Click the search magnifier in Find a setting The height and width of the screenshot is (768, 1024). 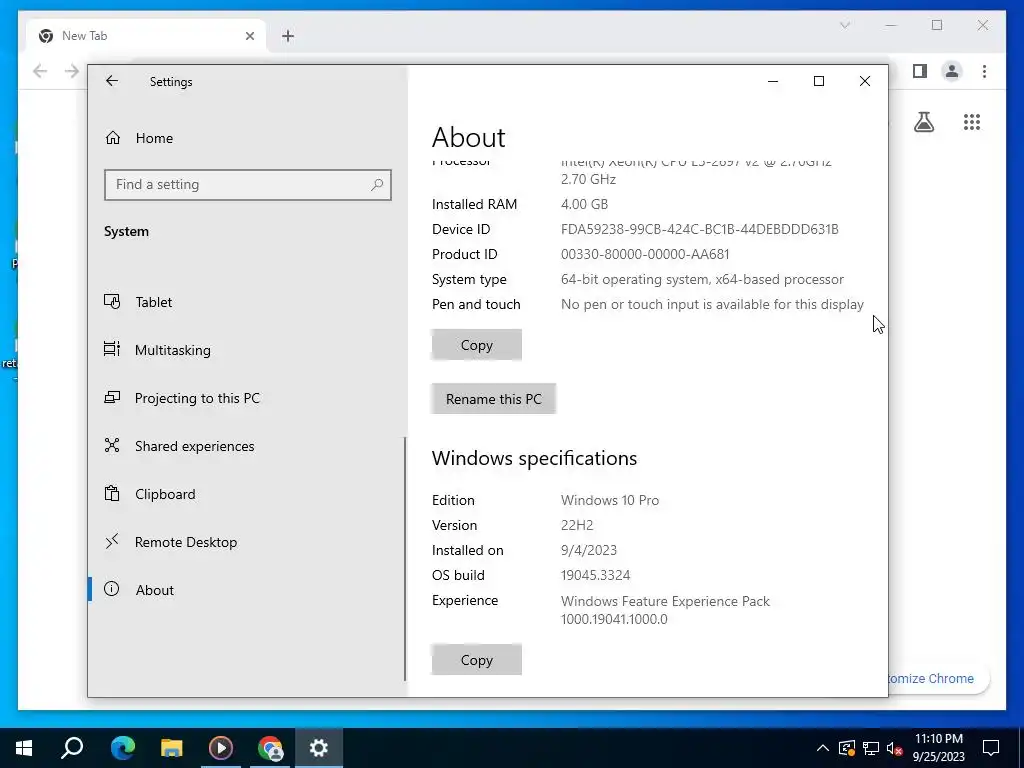(x=377, y=185)
